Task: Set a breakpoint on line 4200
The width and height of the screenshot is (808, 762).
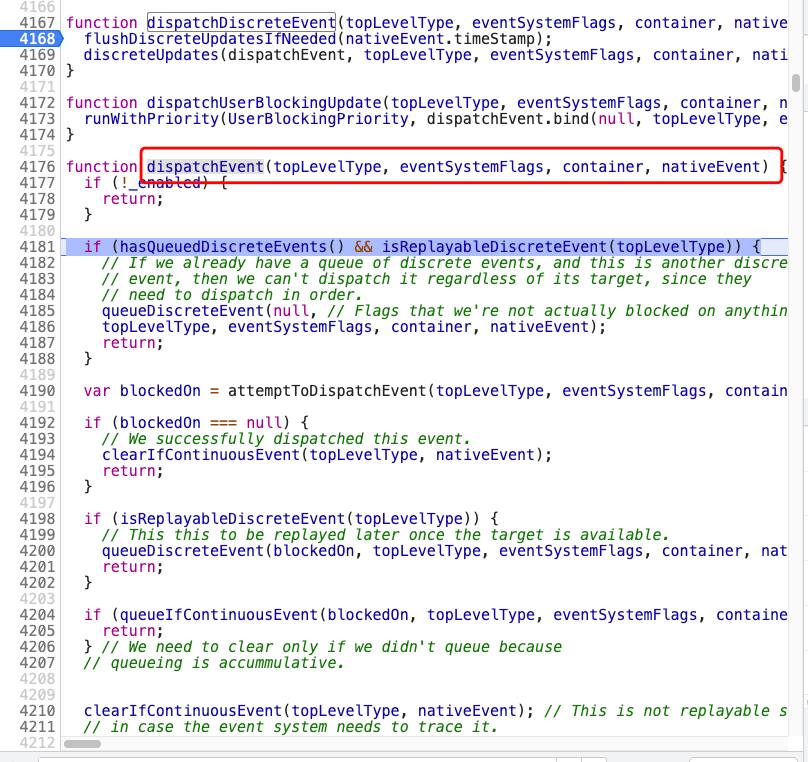Action: (x=37, y=550)
